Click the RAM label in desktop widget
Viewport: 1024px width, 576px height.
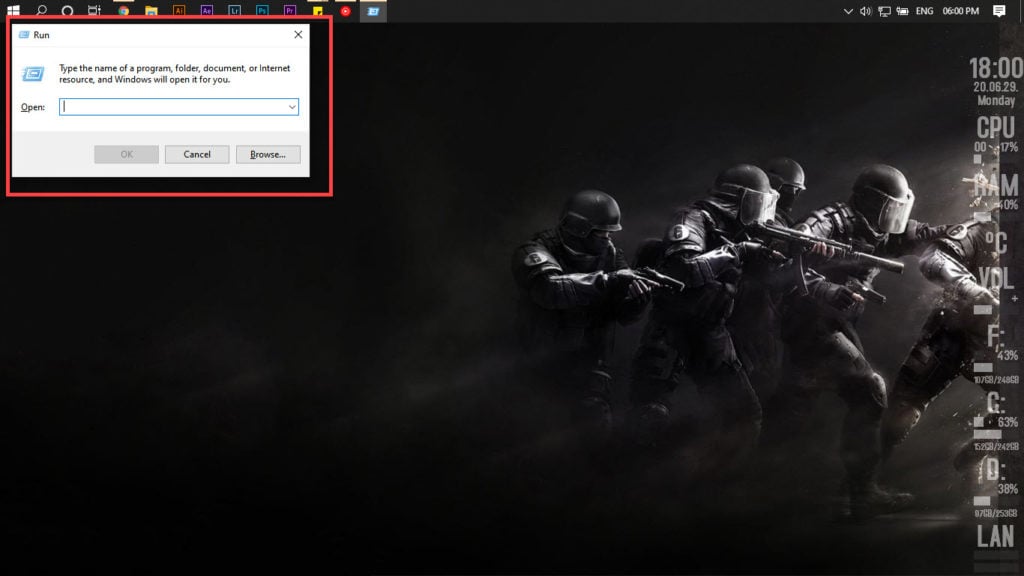[996, 185]
